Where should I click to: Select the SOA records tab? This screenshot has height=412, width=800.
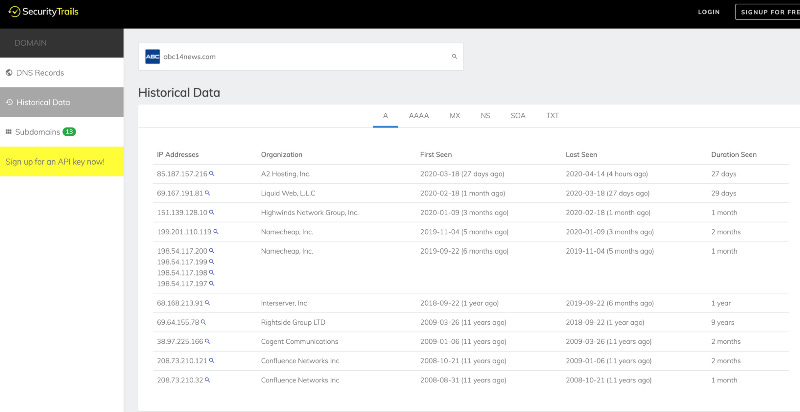coord(518,116)
